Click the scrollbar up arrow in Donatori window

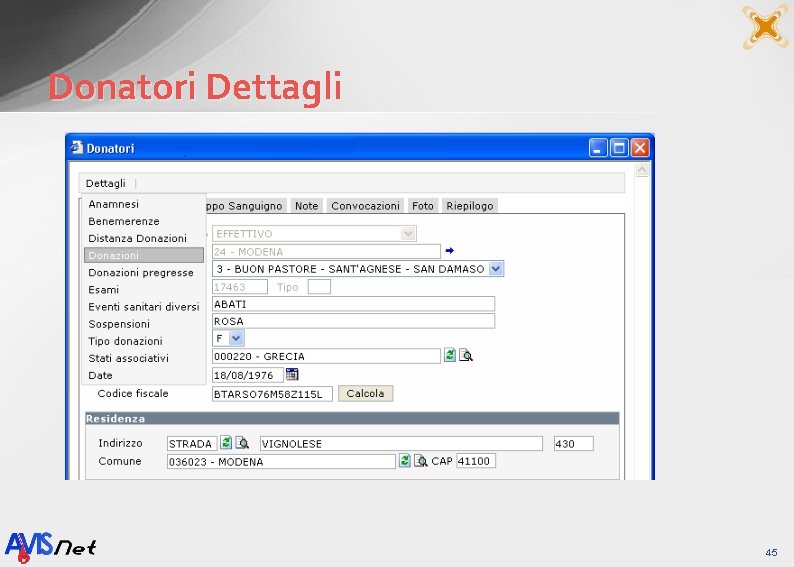coord(642,170)
